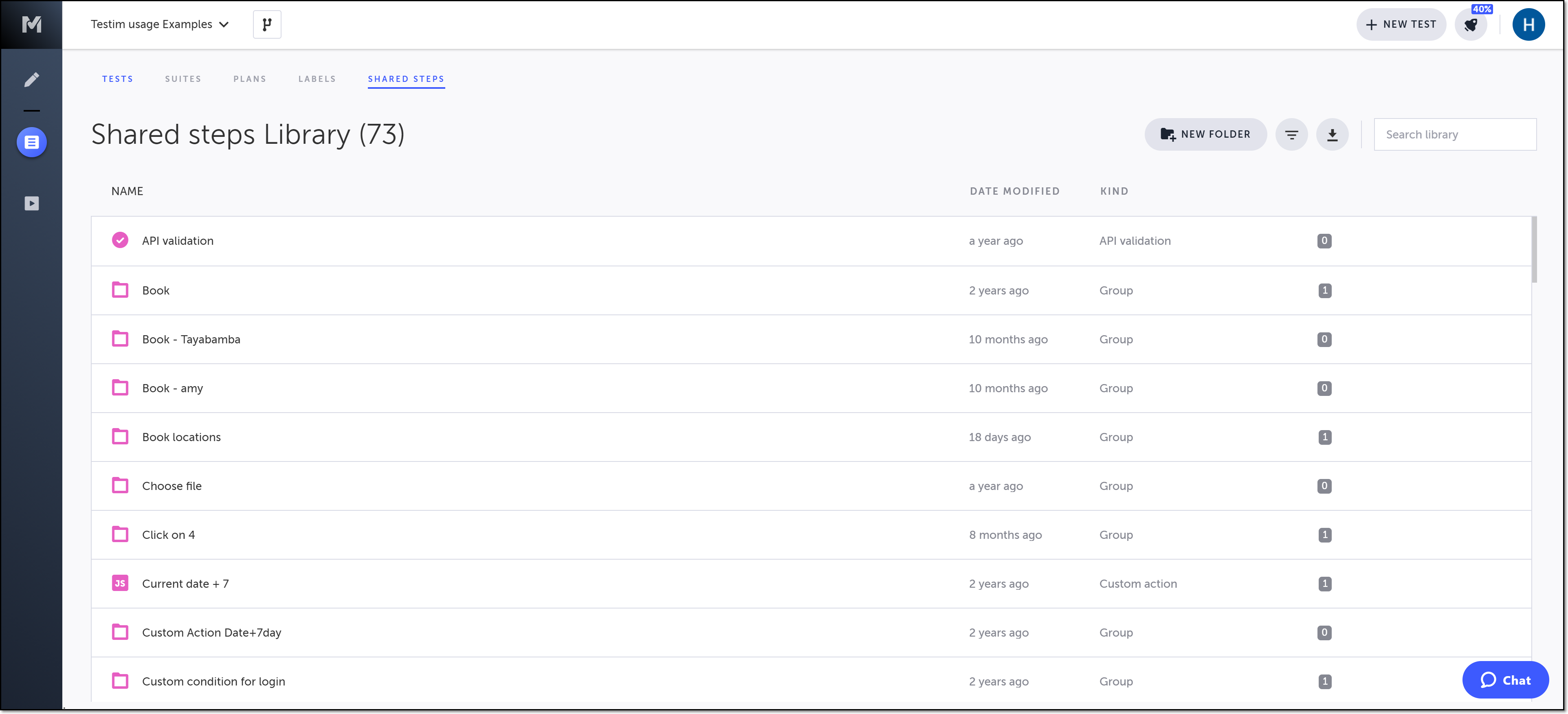This screenshot has width=1568, height=714.
Task: Select the API validation row checkmark
Action: point(120,240)
